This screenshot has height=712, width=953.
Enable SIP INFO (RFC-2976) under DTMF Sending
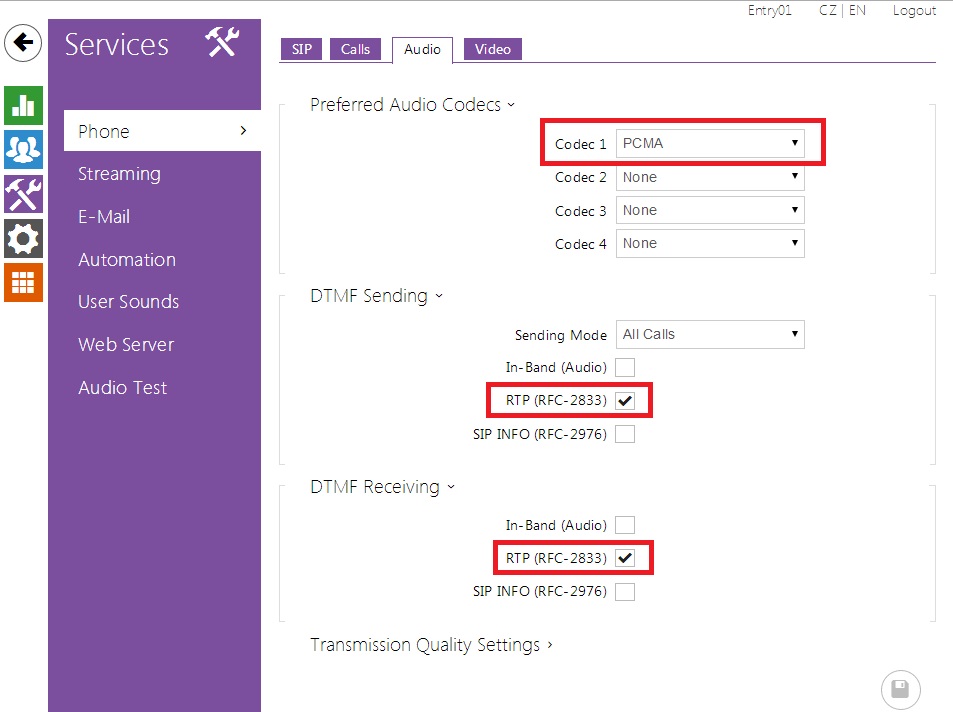click(x=625, y=434)
